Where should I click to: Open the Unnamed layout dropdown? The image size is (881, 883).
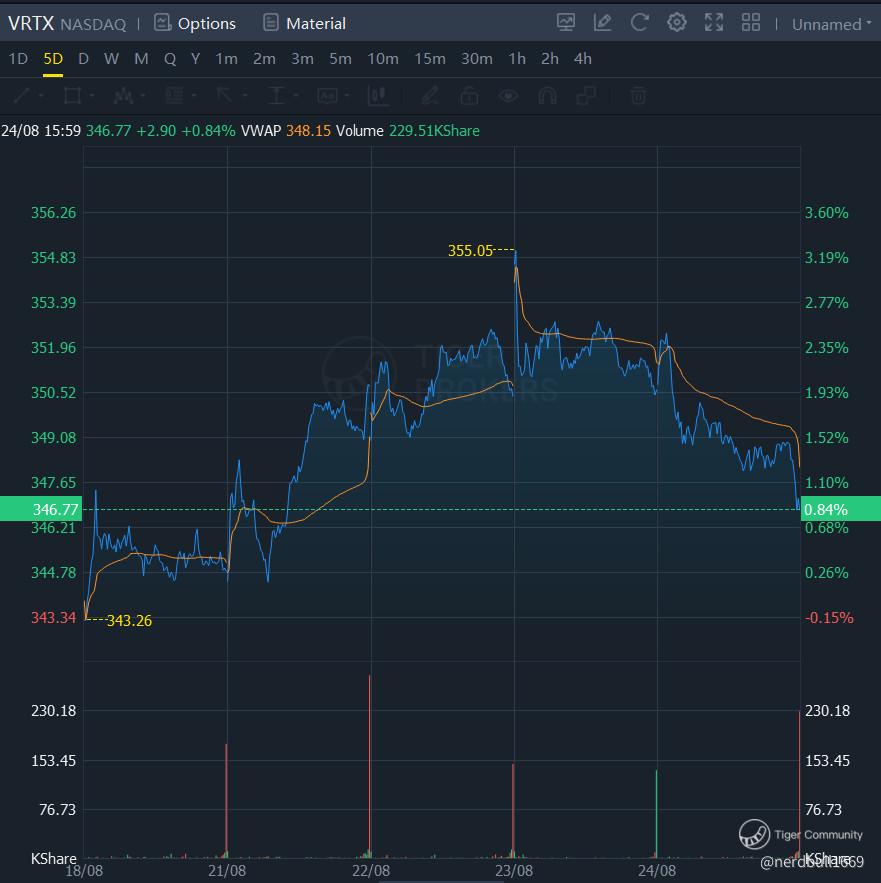coord(831,24)
